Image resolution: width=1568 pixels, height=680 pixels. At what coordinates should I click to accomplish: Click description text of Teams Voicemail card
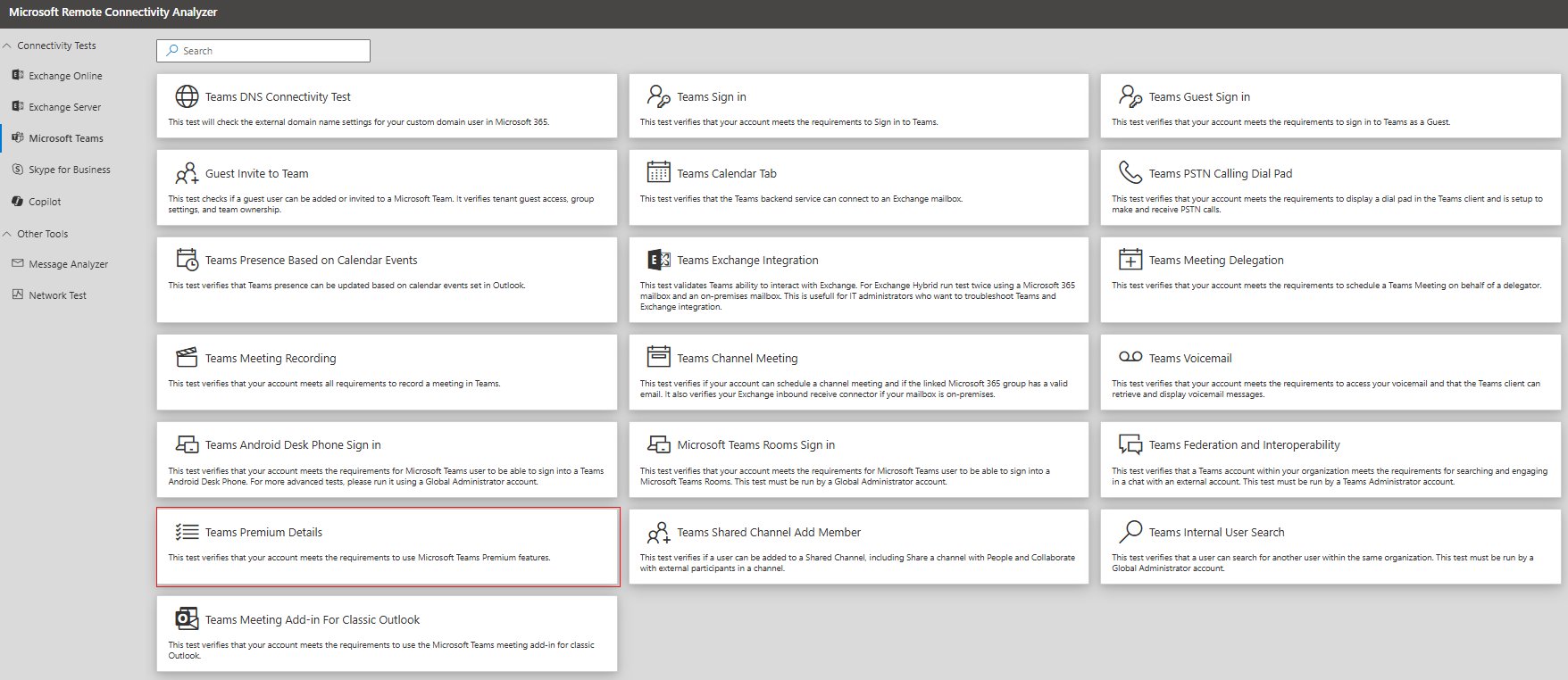1326,389
